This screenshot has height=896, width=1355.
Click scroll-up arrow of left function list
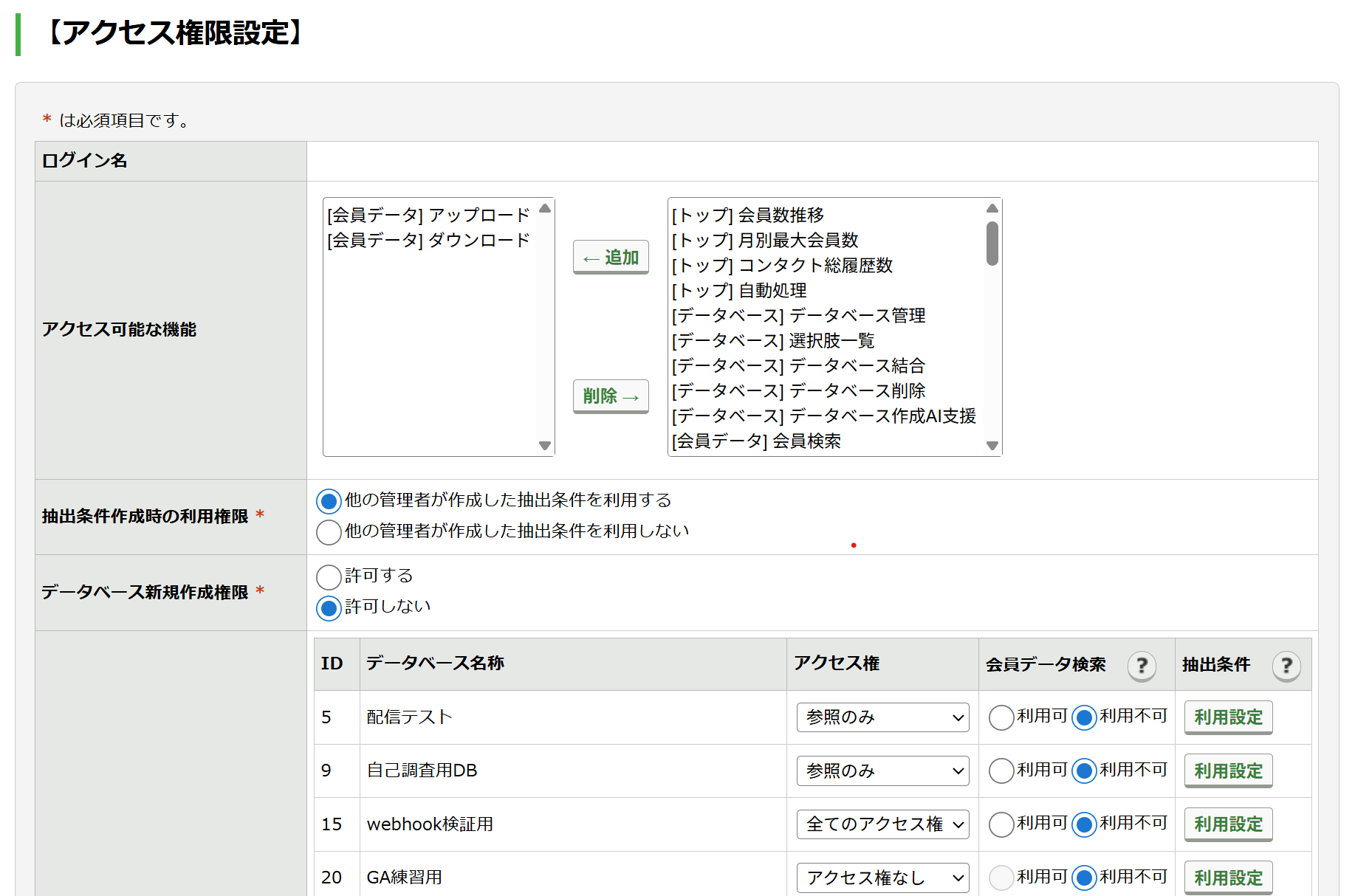click(545, 208)
